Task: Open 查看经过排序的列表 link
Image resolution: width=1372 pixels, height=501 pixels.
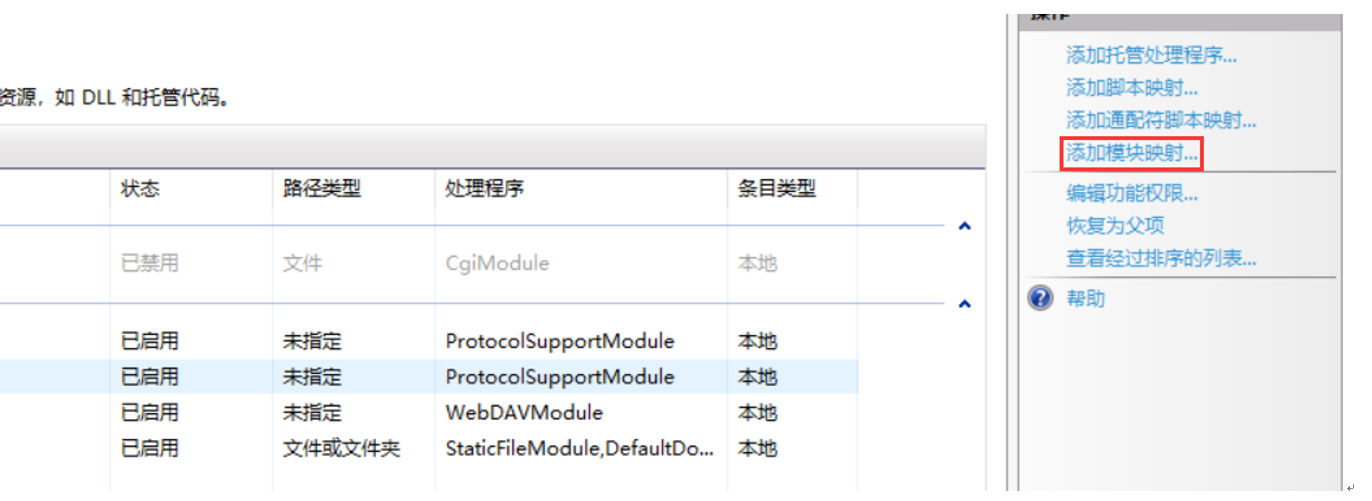Action: pyautogui.click(x=1161, y=259)
